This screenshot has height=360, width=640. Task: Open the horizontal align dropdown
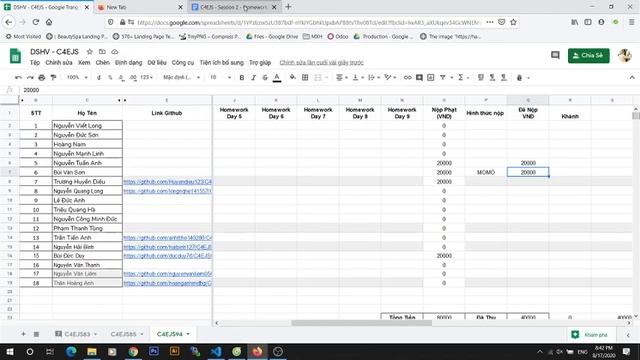pyautogui.click(x=341, y=77)
